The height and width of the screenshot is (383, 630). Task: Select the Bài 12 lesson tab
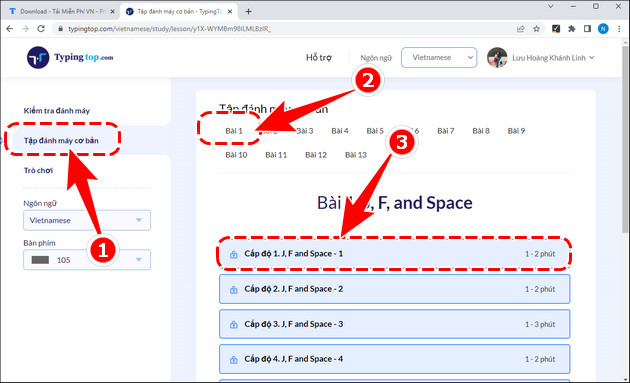316,155
